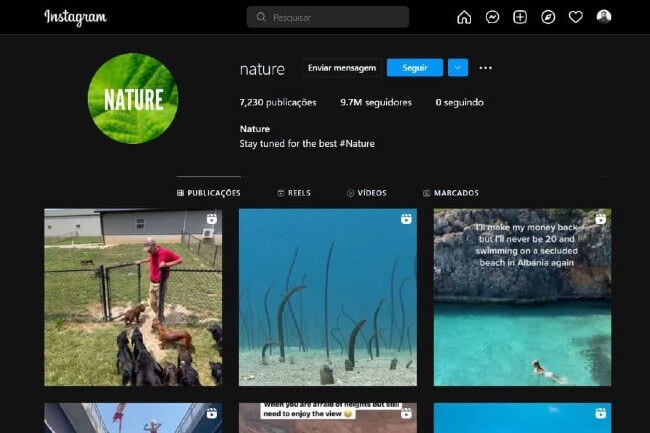Viewport: 650px width, 433px height.
Task: Click reel icon on Albania post
Action: pos(601,219)
